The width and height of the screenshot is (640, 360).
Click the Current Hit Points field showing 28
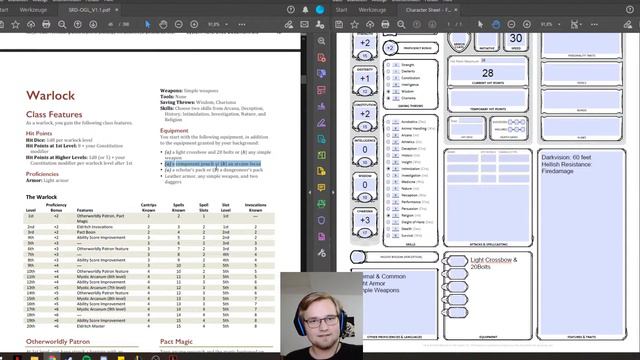(x=488, y=73)
